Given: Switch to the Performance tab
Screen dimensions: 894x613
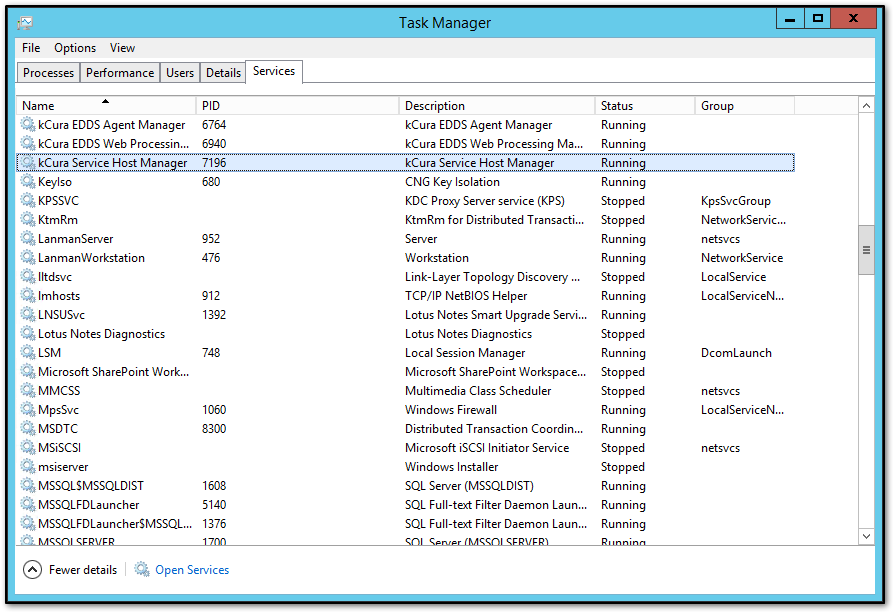Looking at the screenshot, I should coord(120,73).
